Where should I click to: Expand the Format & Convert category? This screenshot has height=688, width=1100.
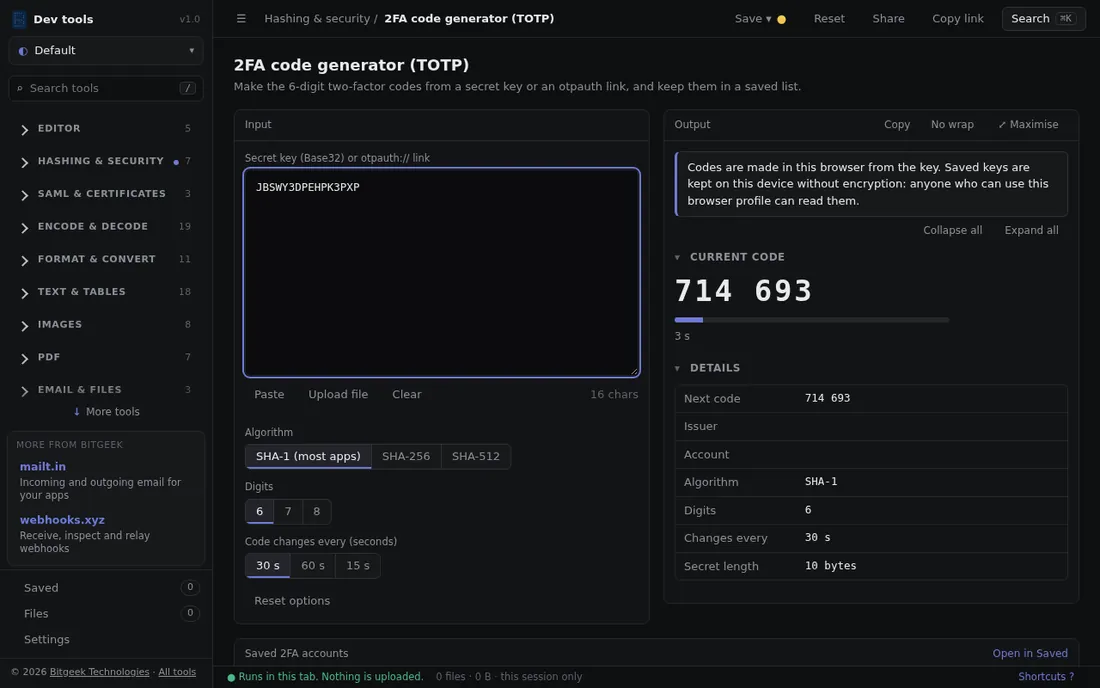[x=106, y=259]
